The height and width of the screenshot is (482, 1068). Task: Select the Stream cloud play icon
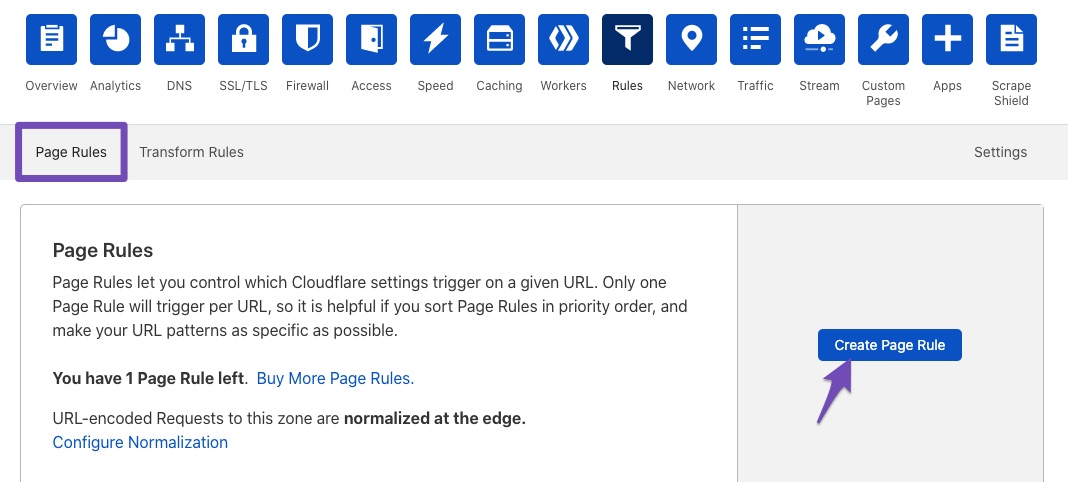pos(819,39)
